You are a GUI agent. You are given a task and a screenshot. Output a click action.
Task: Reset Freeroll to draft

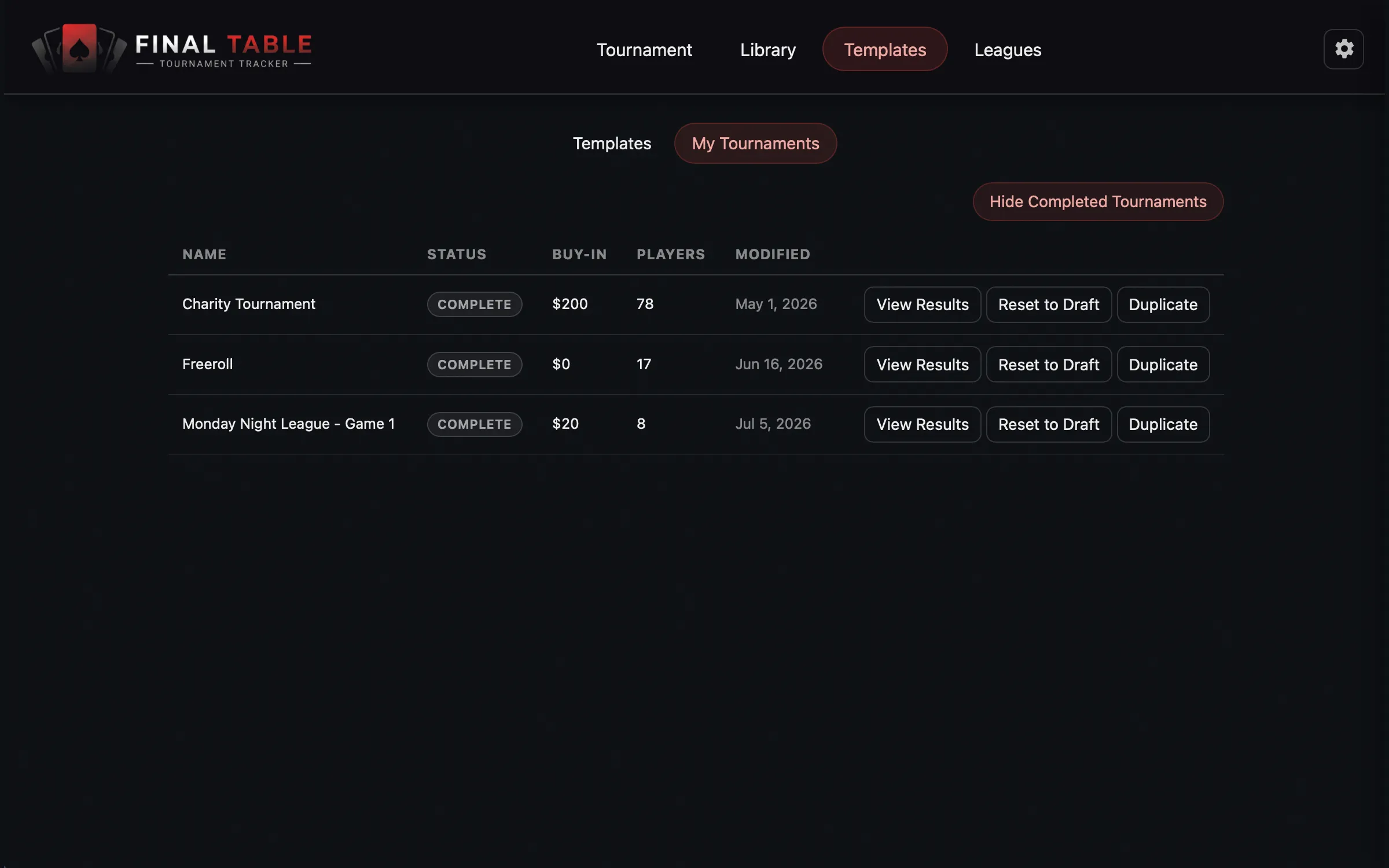1049,365
